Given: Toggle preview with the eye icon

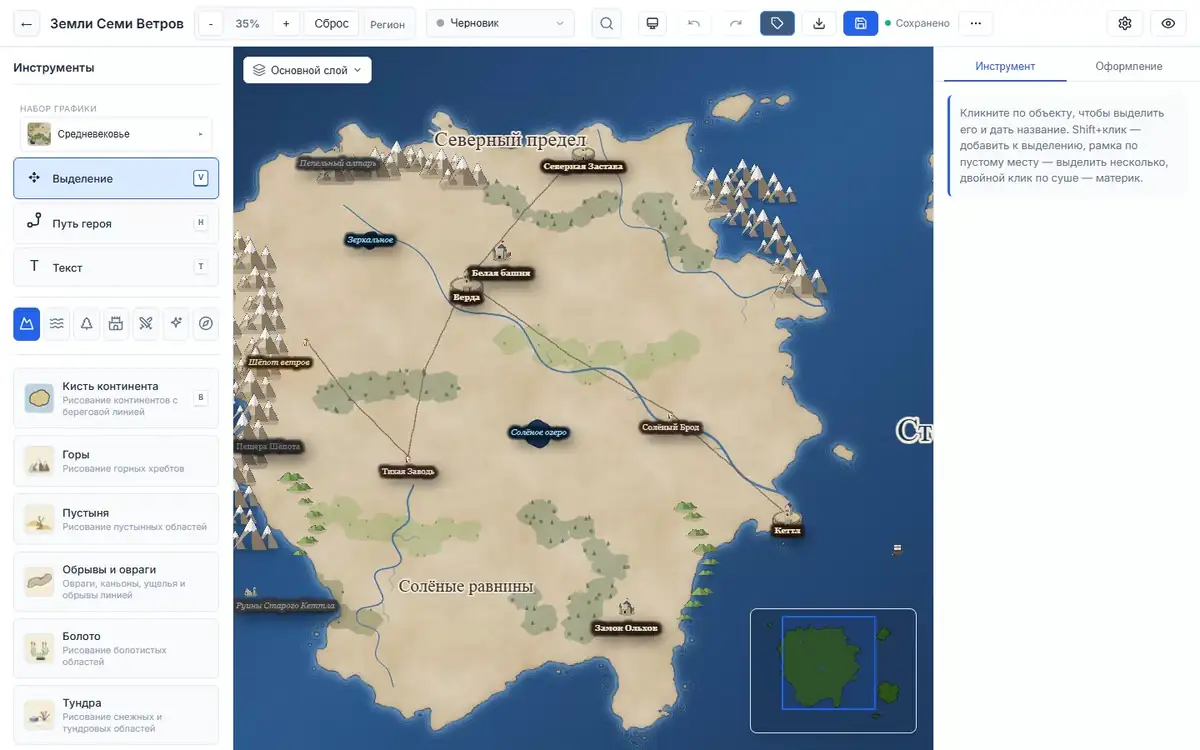Looking at the screenshot, I should coord(1168,23).
